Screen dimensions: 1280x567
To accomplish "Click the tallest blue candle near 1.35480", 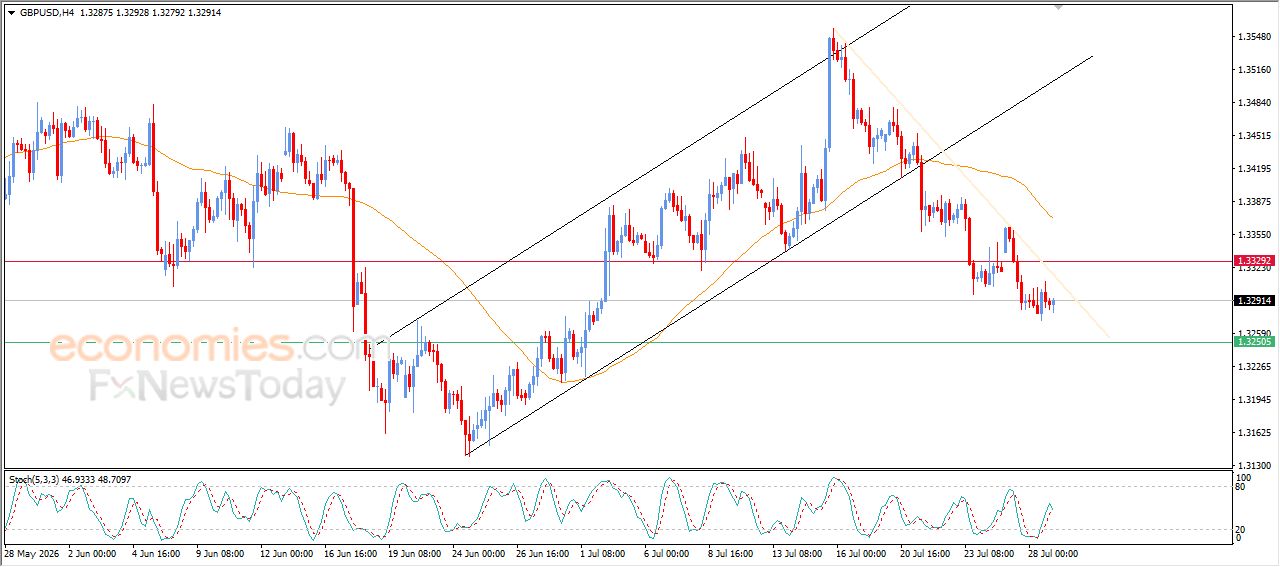I will (x=831, y=91).
